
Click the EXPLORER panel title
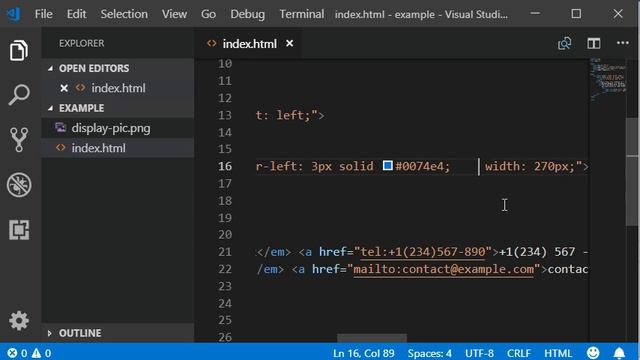click(x=82, y=43)
